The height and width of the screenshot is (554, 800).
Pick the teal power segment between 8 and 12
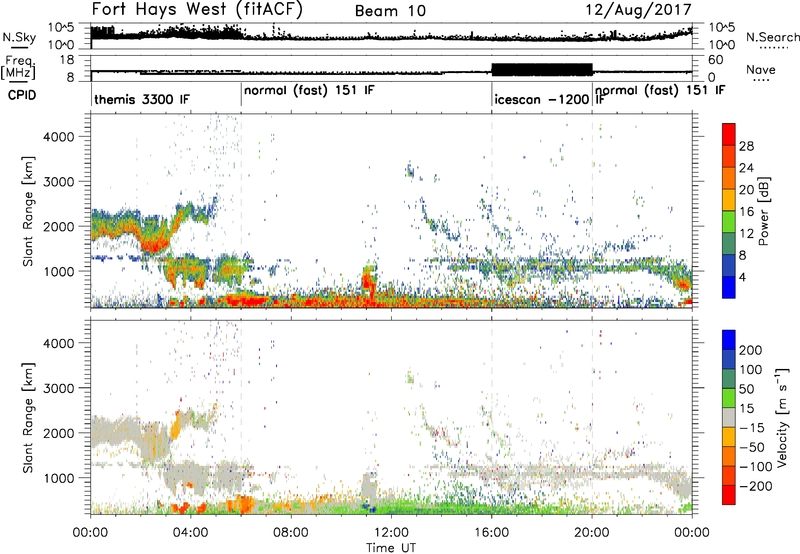coord(729,243)
